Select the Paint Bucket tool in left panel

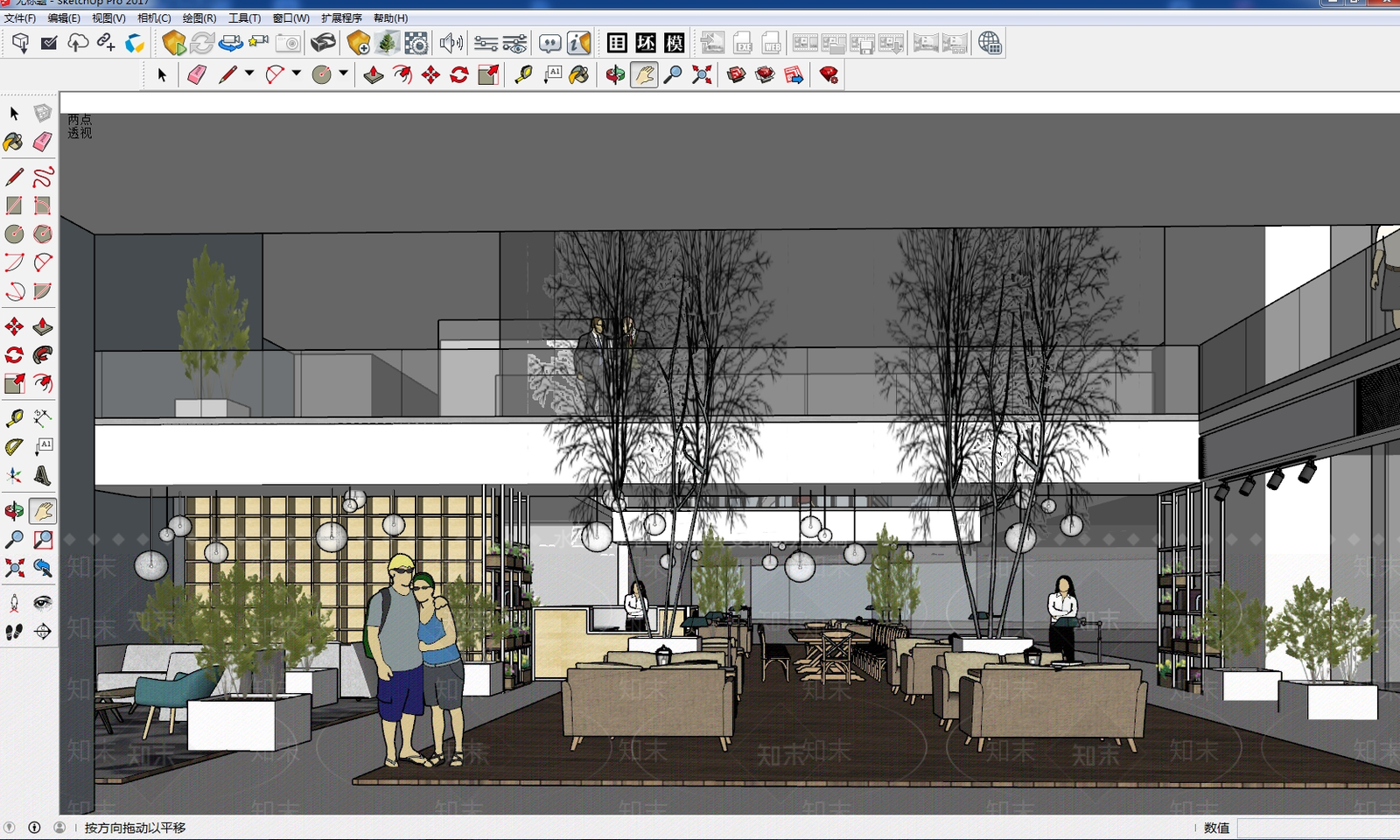[14, 142]
